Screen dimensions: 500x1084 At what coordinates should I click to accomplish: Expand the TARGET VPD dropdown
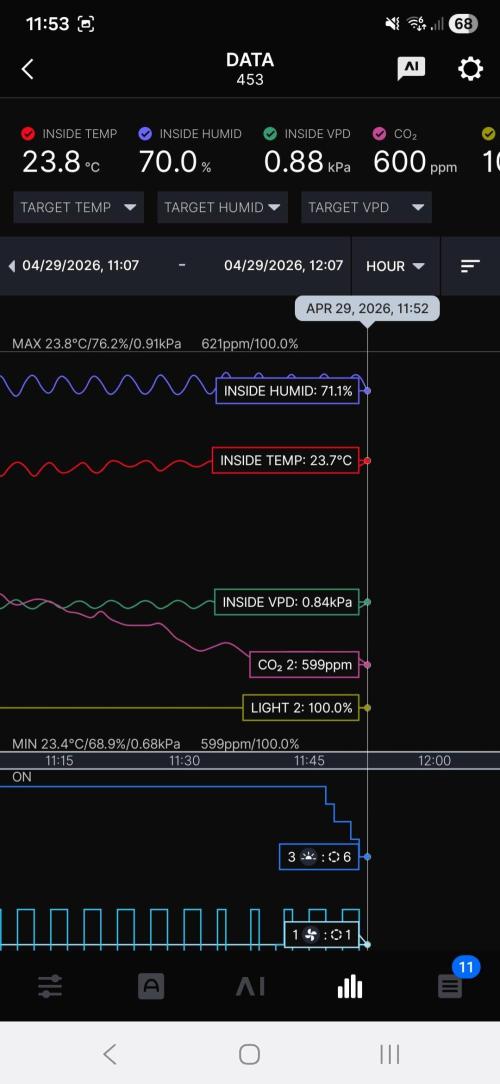pyautogui.click(x=367, y=207)
